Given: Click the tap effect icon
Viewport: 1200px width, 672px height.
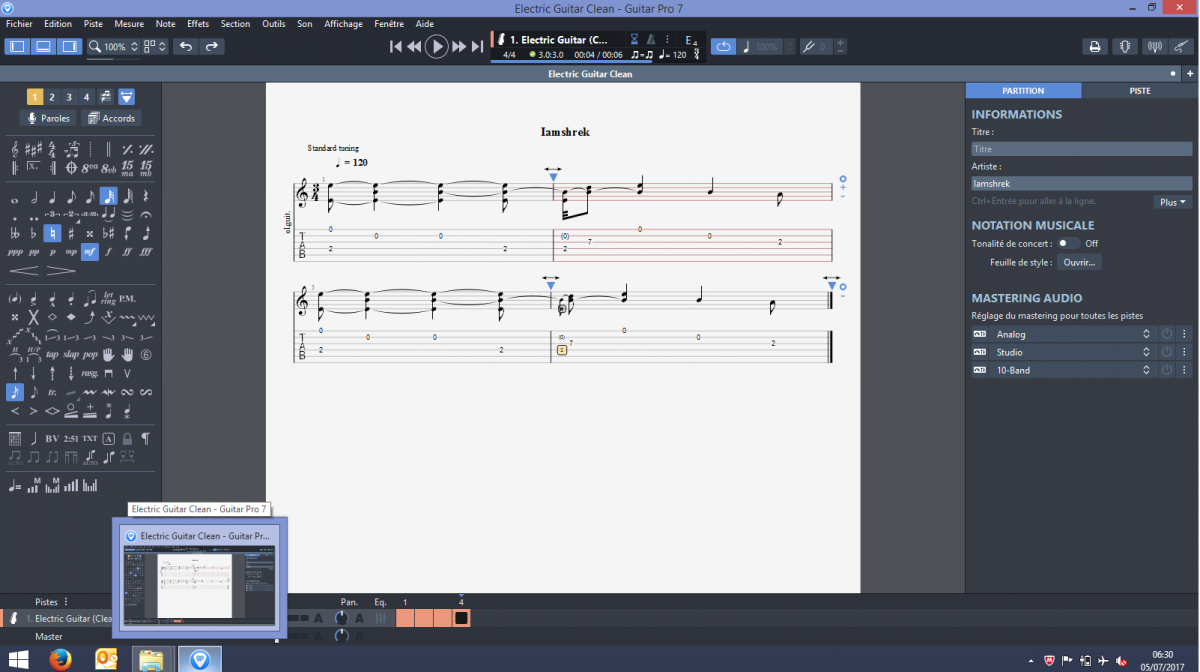Looking at the screenshot, I should point(53,354).
